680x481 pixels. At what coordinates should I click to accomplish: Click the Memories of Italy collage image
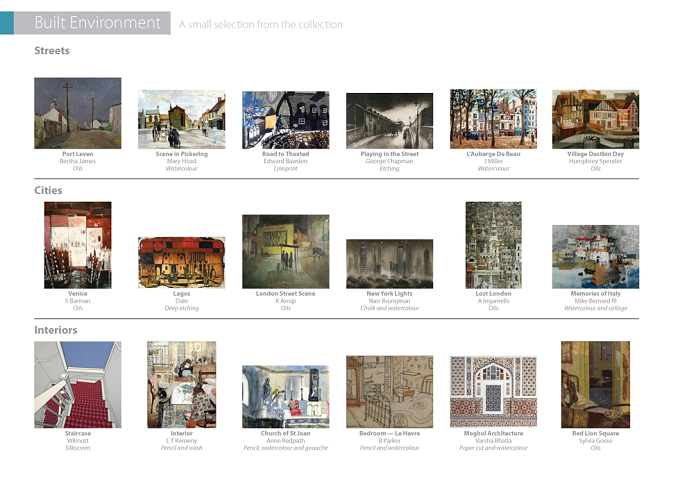tap(595, 257)
